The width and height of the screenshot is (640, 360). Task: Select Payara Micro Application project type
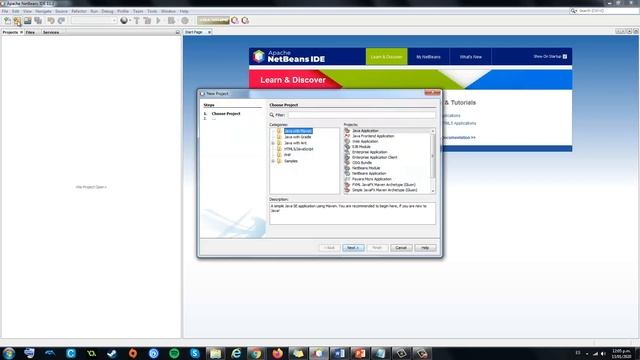371,179
